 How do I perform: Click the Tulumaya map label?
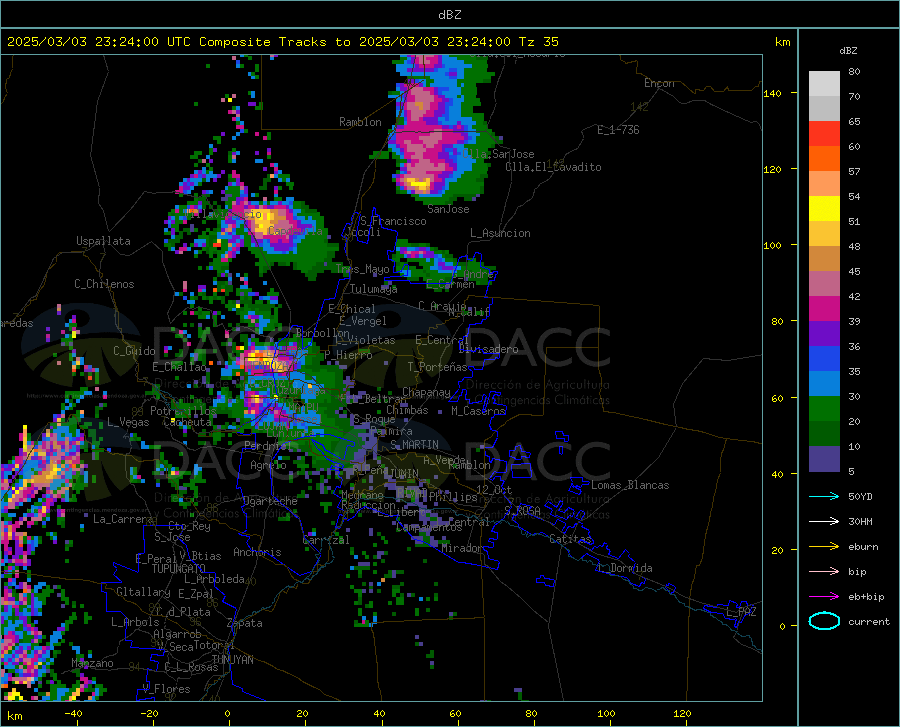click(374, 289)
